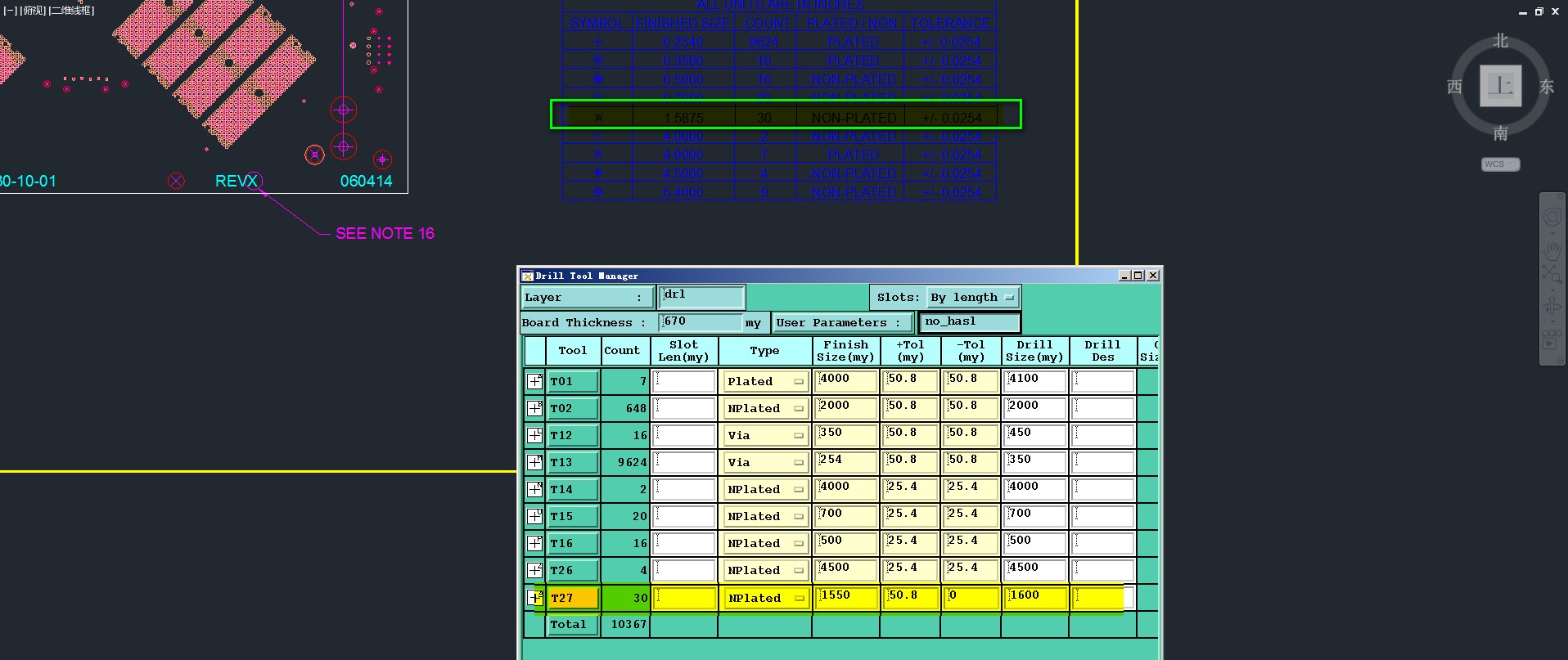Click the Layer name field drl
1568x660 pixels.
[701, 296]
